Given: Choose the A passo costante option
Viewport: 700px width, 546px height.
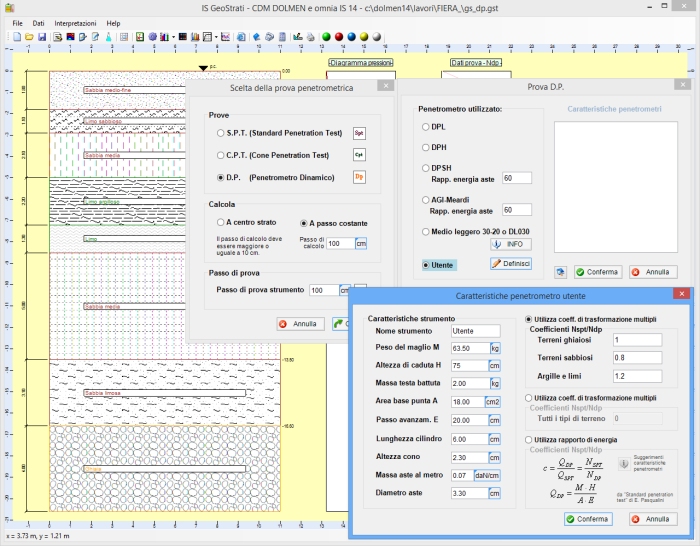Looking at the screenshot, I should [304, 223].
